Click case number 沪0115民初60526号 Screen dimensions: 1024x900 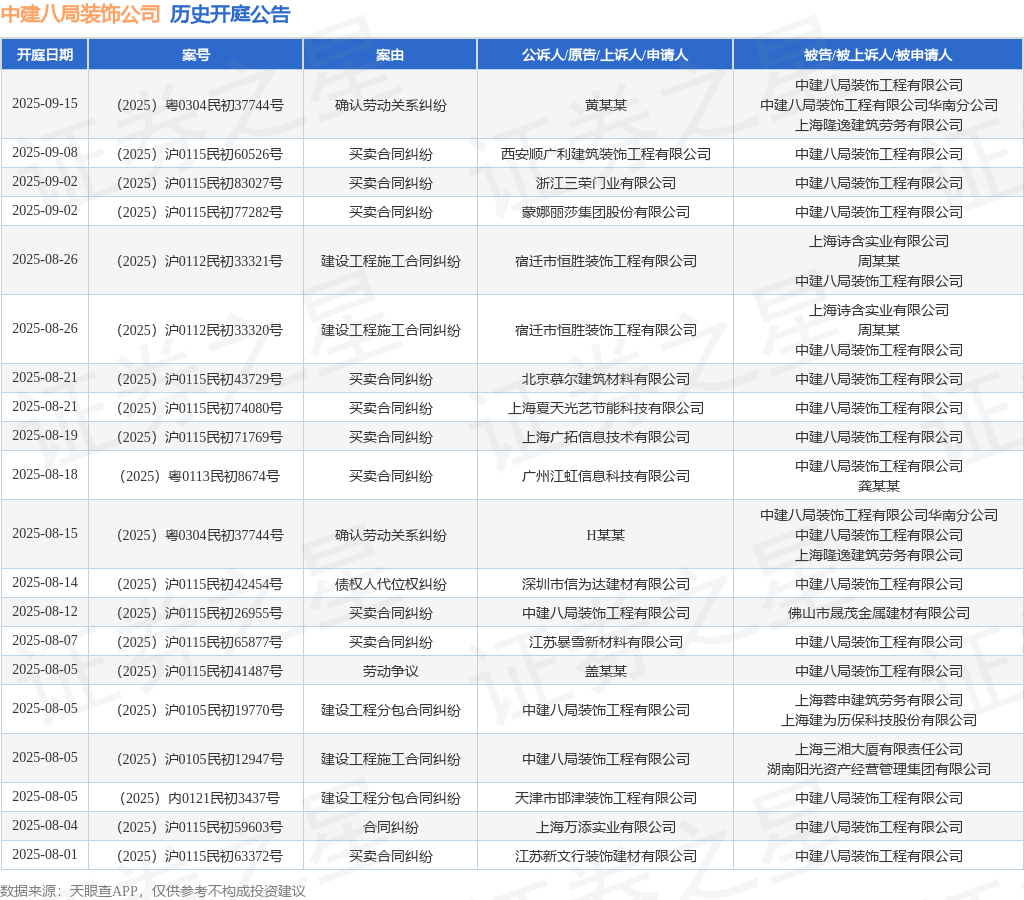pyautogui.click(x=200, y=154)
